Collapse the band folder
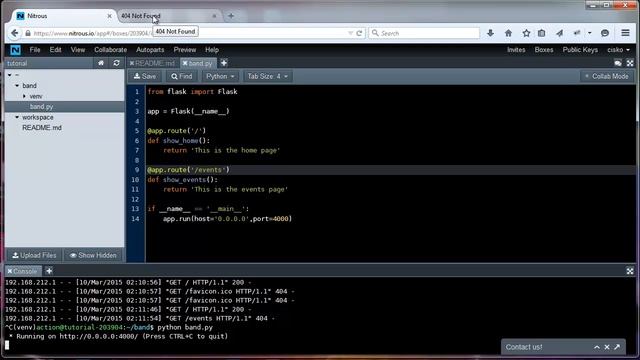640x360 pixels. (x=17, y=86)
